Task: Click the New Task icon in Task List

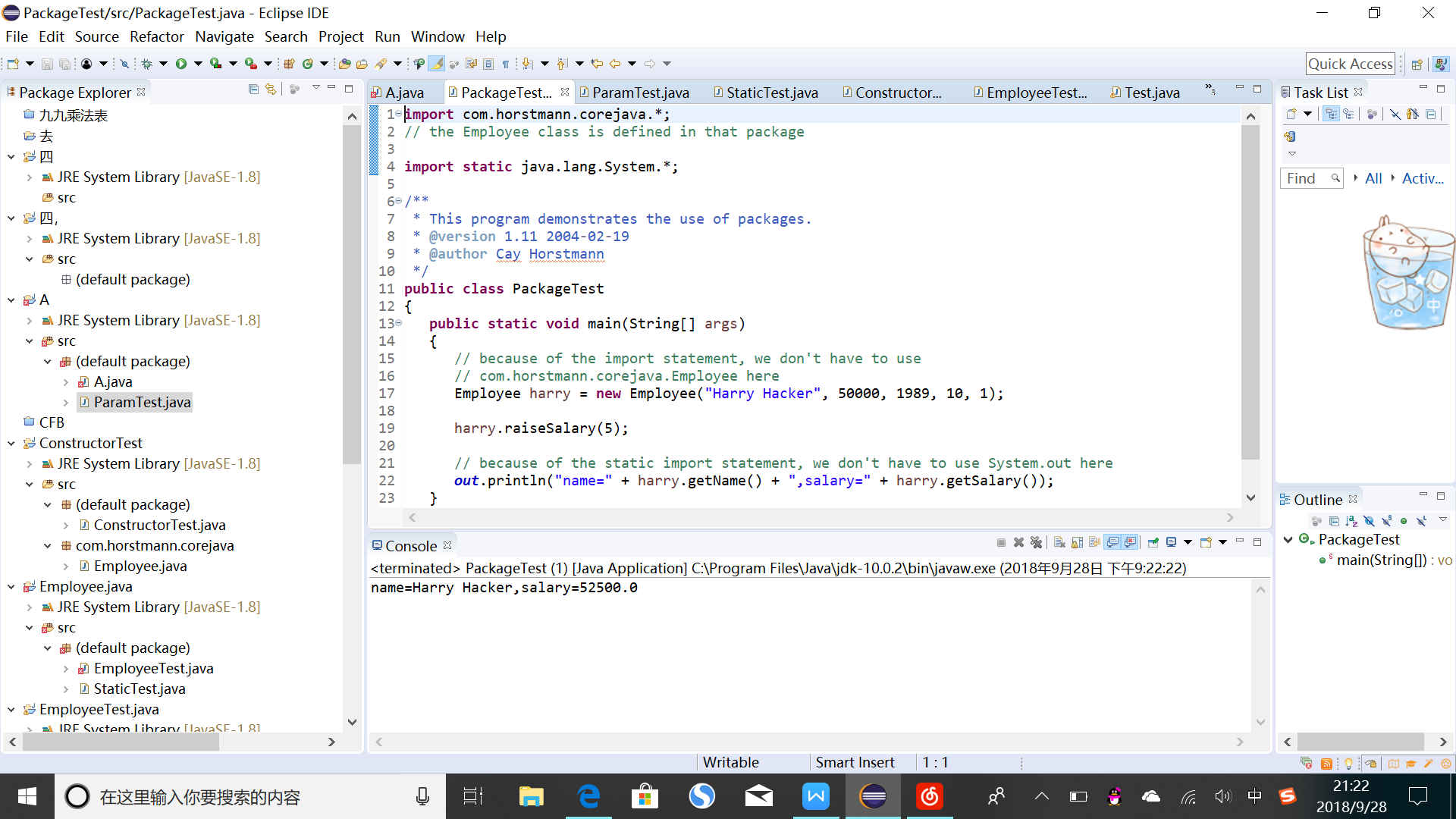Action: click(1291, 114)
